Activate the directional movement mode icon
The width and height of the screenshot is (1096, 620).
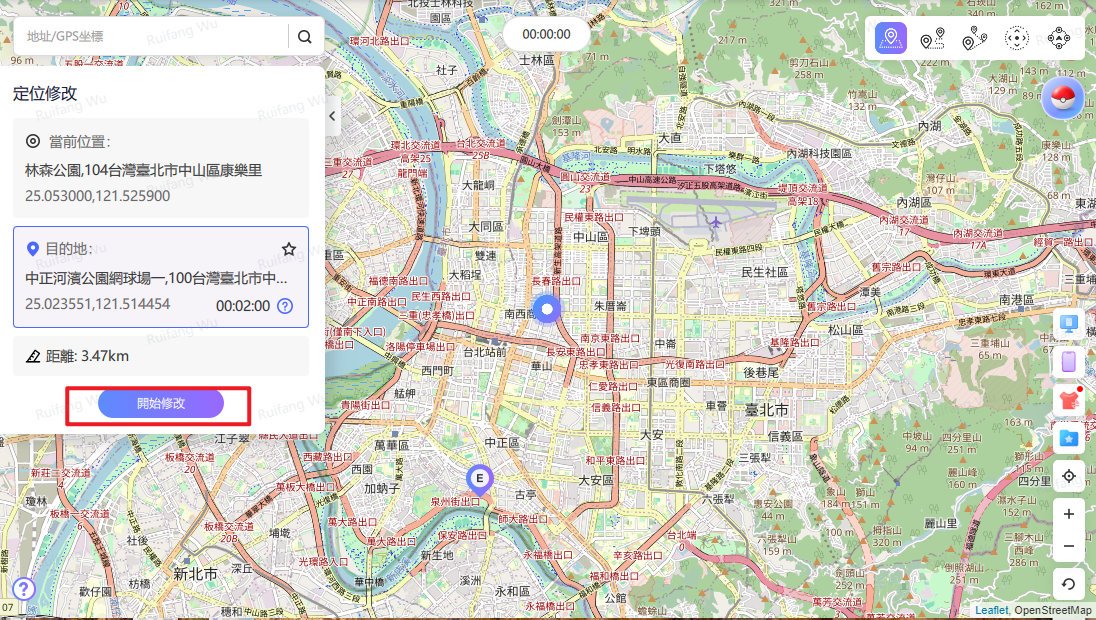[x=1059, y=38]
